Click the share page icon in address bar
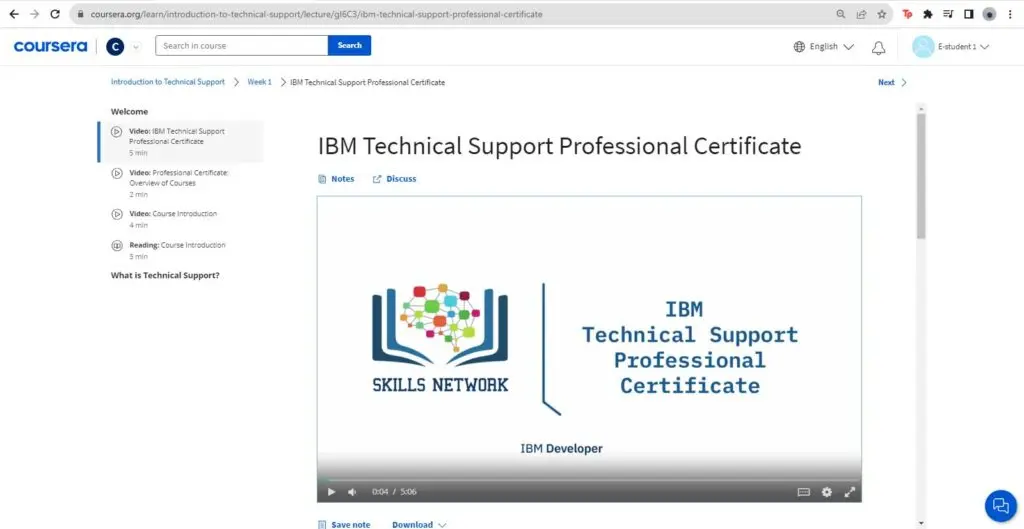1024x529 pixels. [x=861, y=14]
